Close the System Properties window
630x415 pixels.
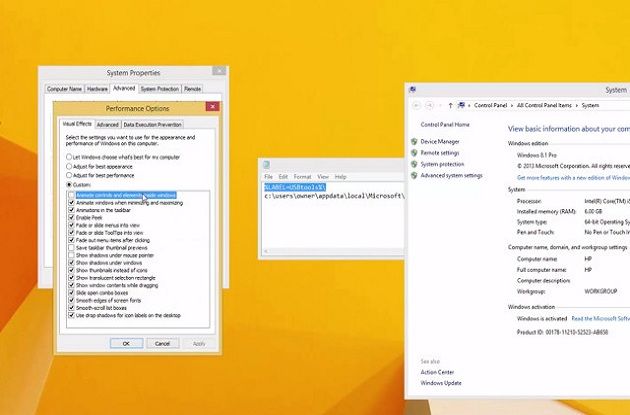pos(219,71)
